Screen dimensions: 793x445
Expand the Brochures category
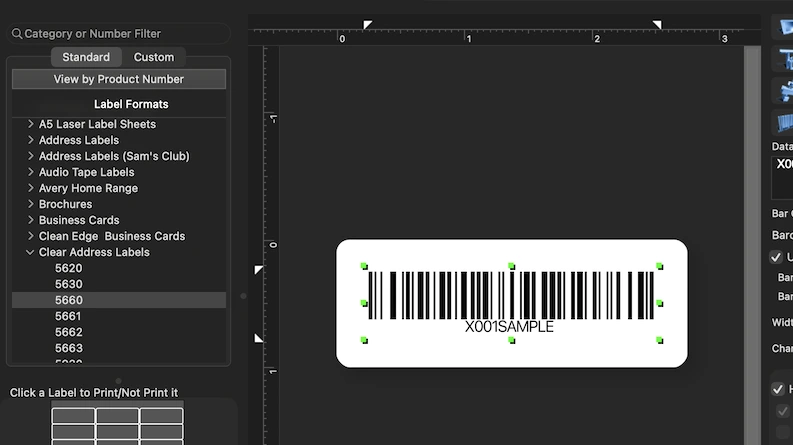click(x=30, y=204)
